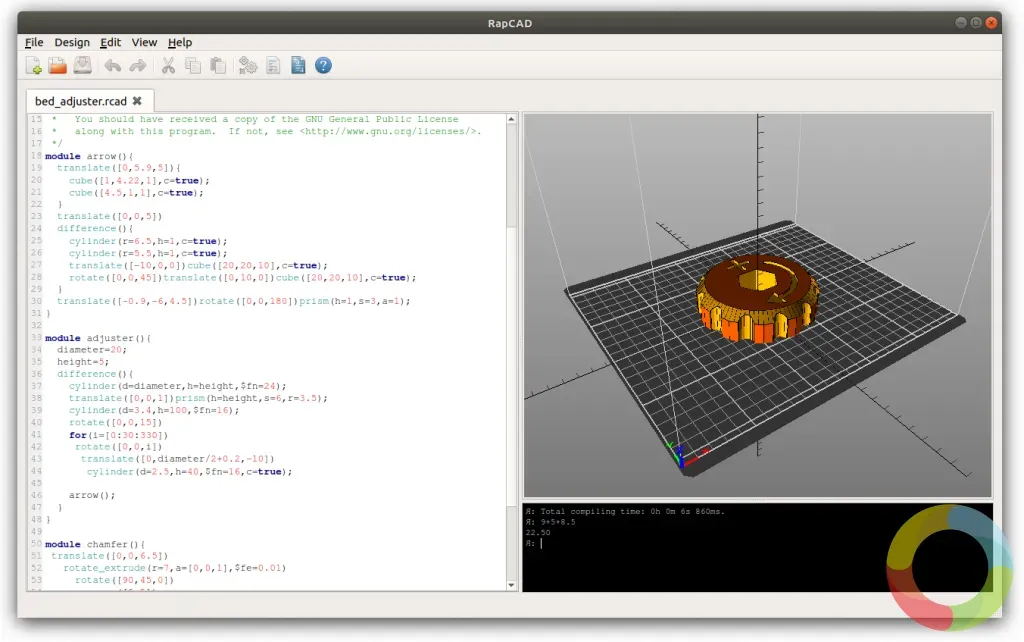Open the Help menu
Screen dimensions: 1024x642
[180, 42]
